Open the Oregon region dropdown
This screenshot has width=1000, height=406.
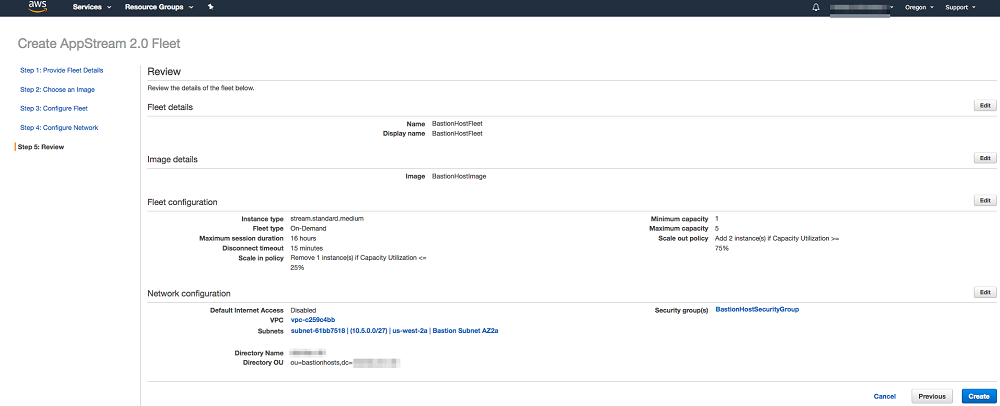coord(919,7)
